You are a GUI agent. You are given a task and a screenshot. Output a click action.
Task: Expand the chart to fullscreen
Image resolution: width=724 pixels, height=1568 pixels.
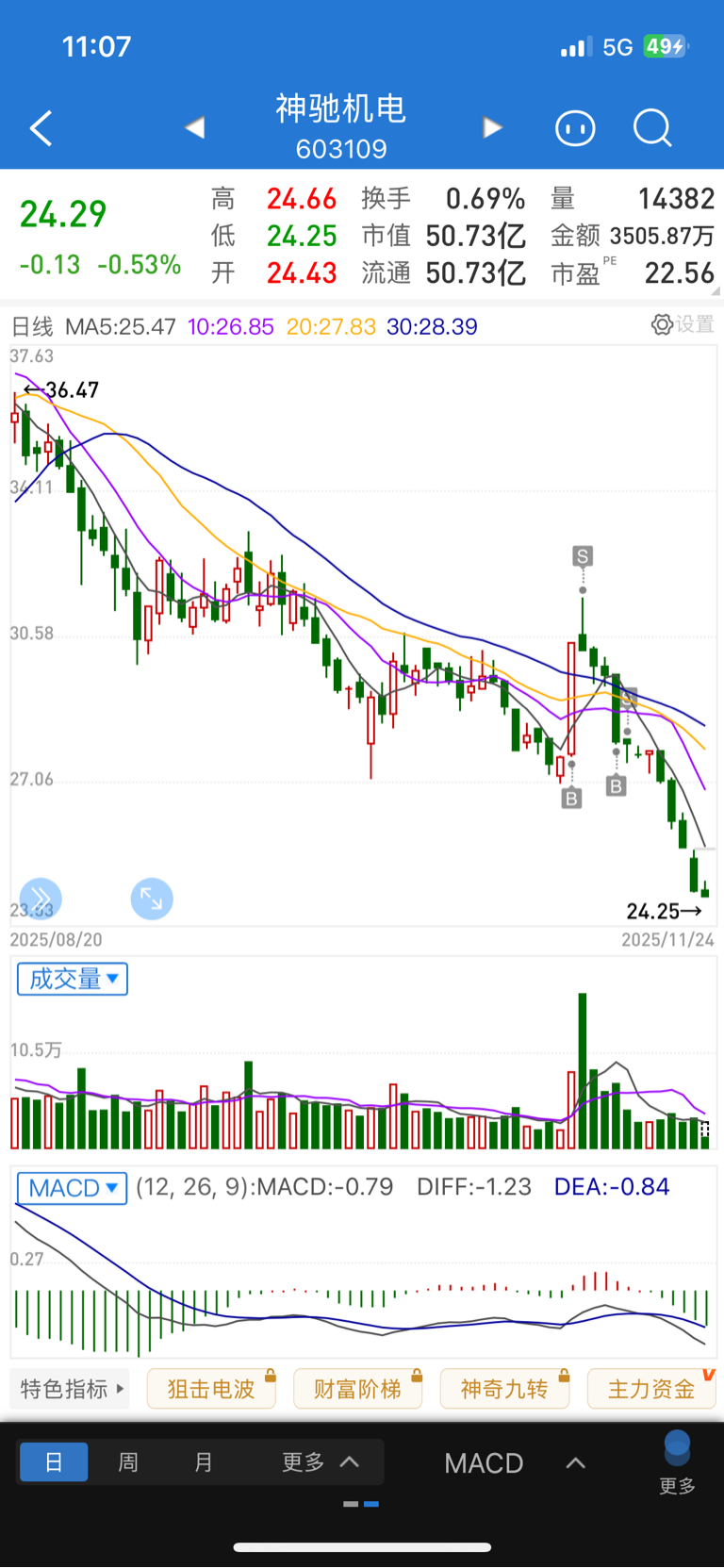(152, 899)
